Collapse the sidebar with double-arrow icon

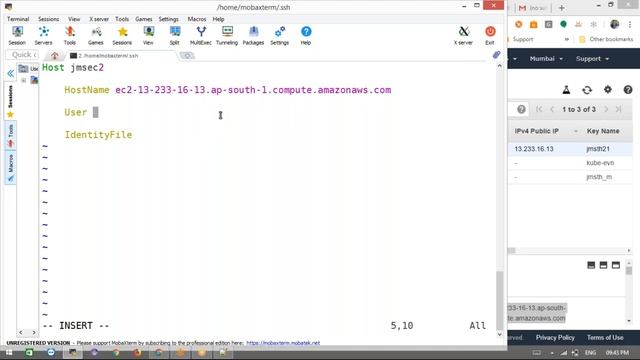click(11, 73)
